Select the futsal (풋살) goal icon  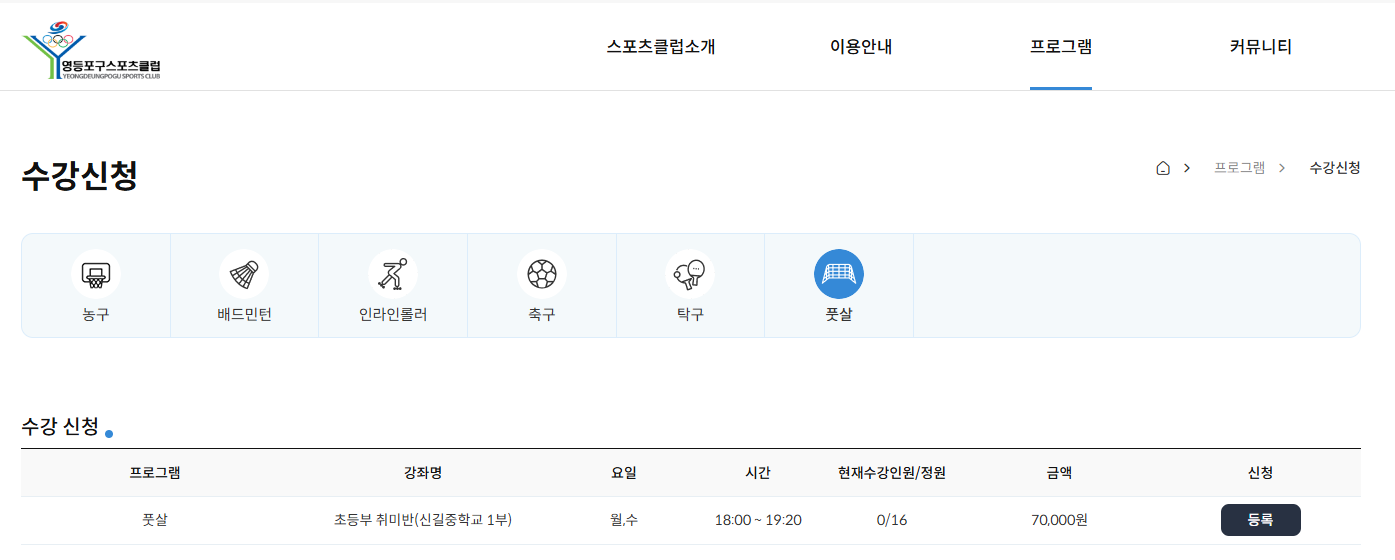click(x=839, y=274)
